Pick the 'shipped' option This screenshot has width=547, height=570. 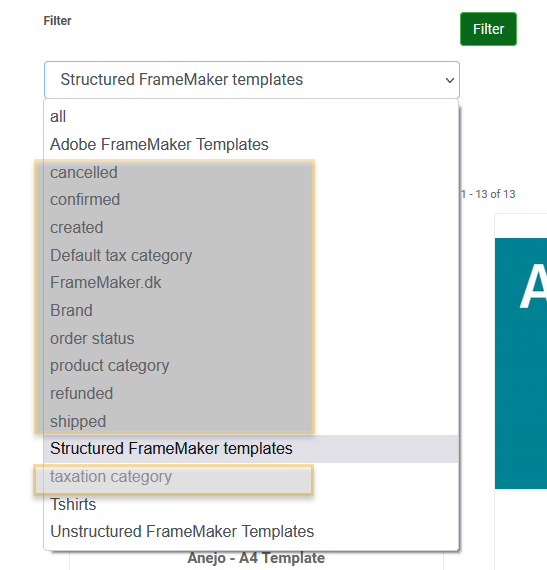(251, 421)
